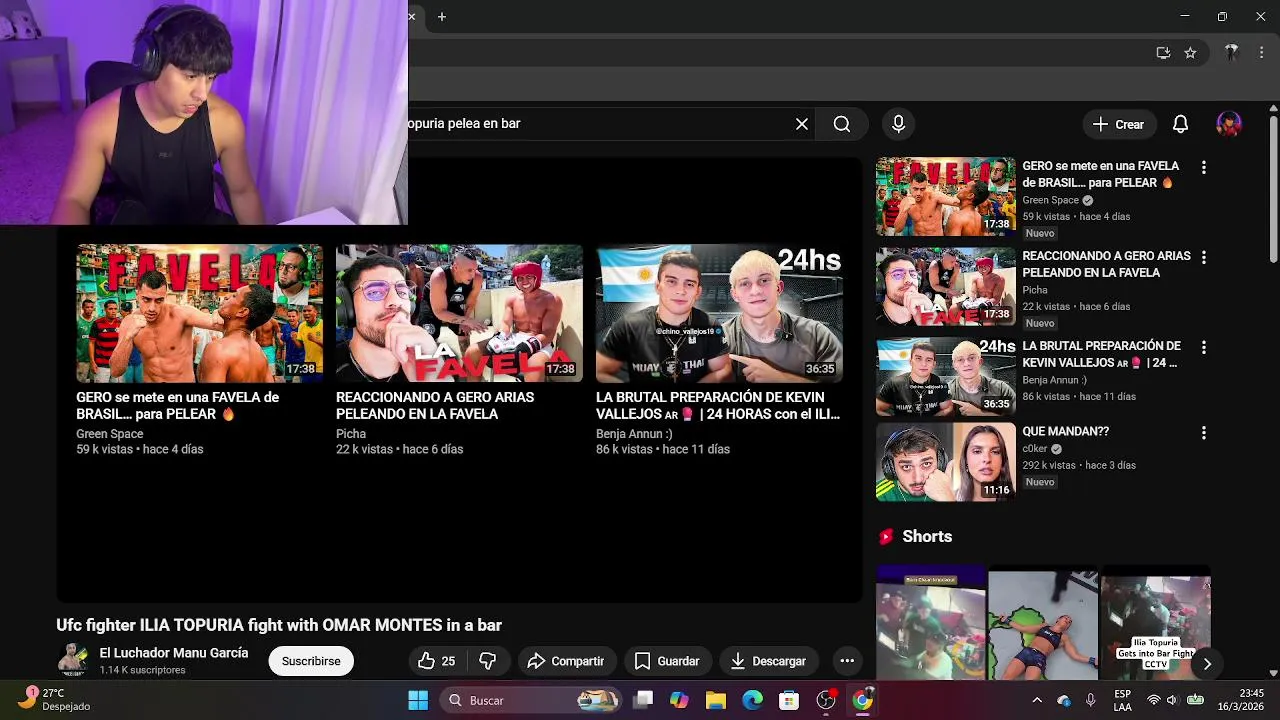Start voice search with microphone icon

tap(898, 124)
